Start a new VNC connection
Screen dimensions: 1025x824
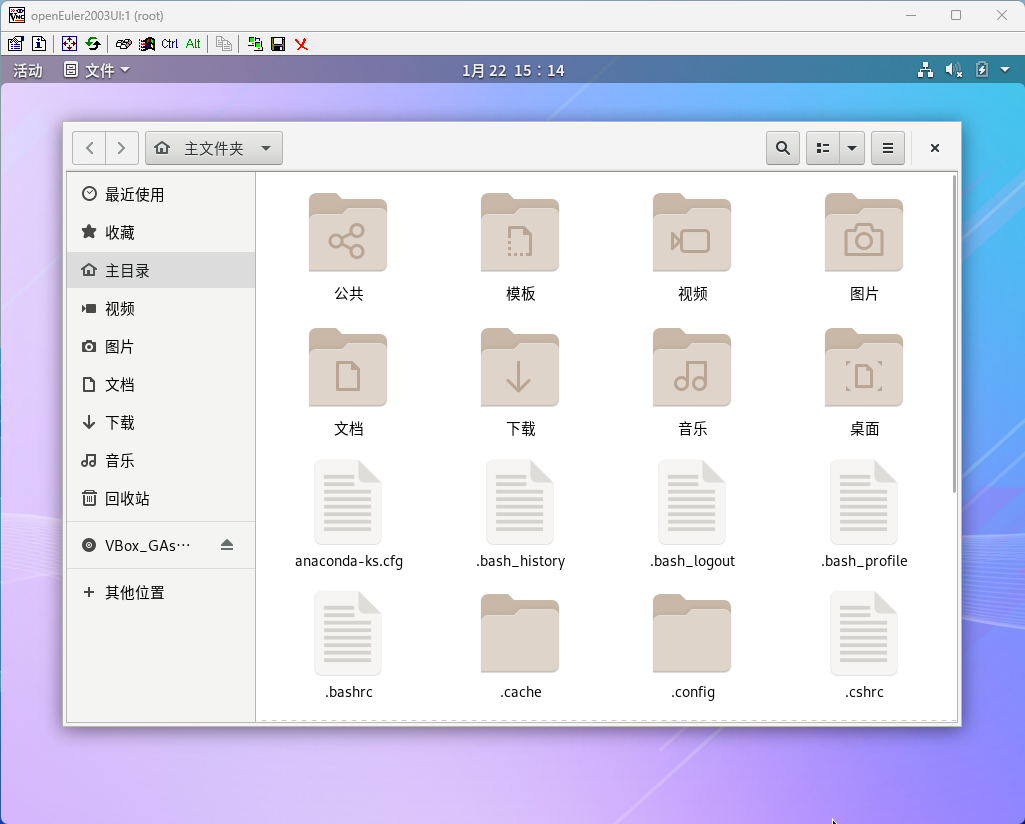tap(255, 44)
